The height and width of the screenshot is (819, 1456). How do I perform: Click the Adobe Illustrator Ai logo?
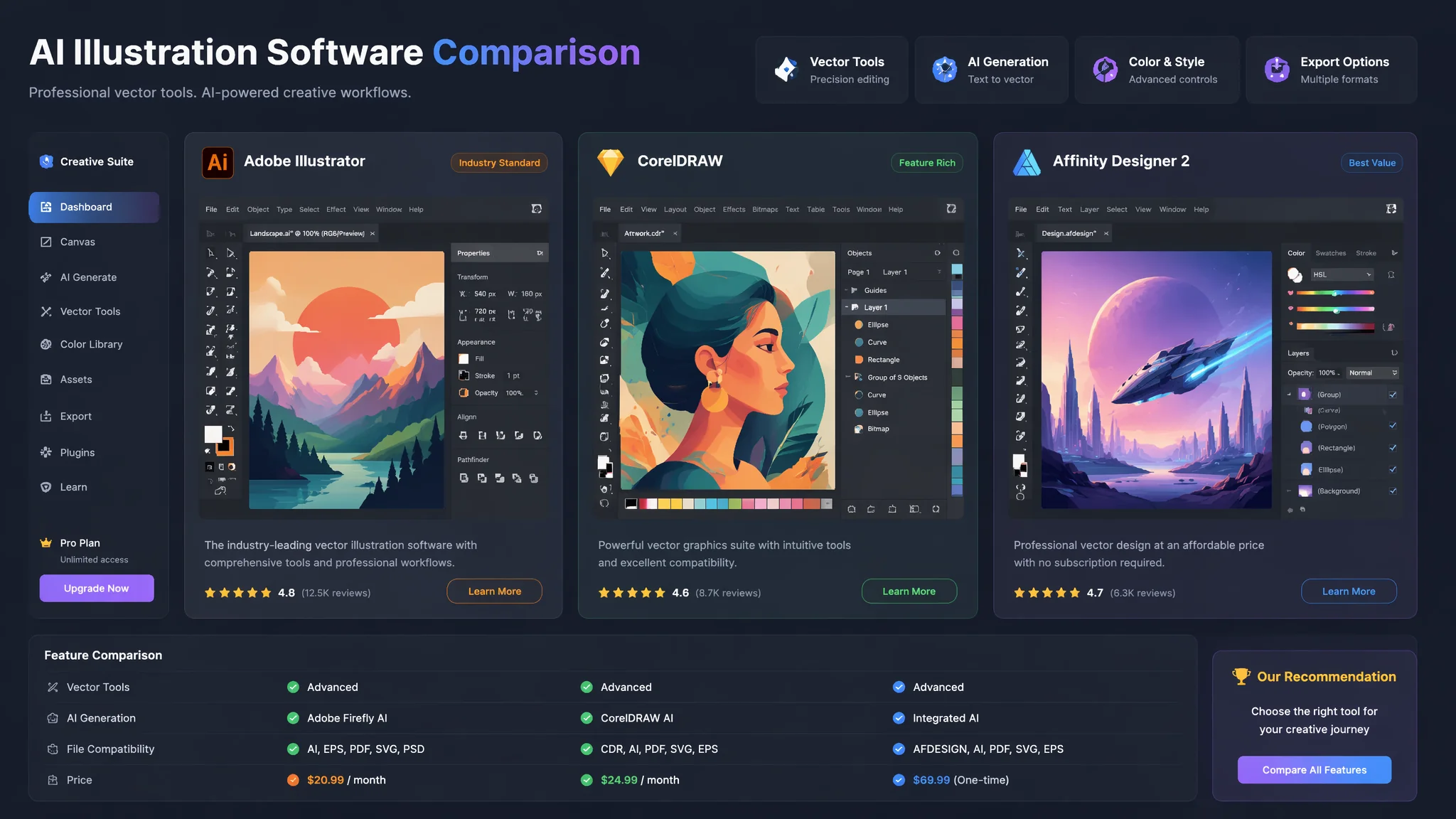(x=218, y=162)
